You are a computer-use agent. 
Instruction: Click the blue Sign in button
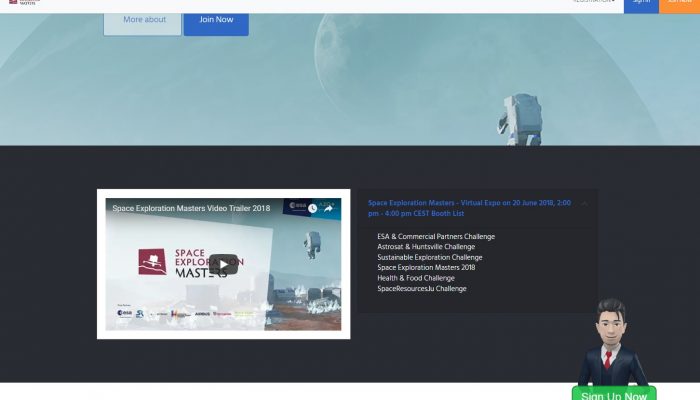(640, 5)
